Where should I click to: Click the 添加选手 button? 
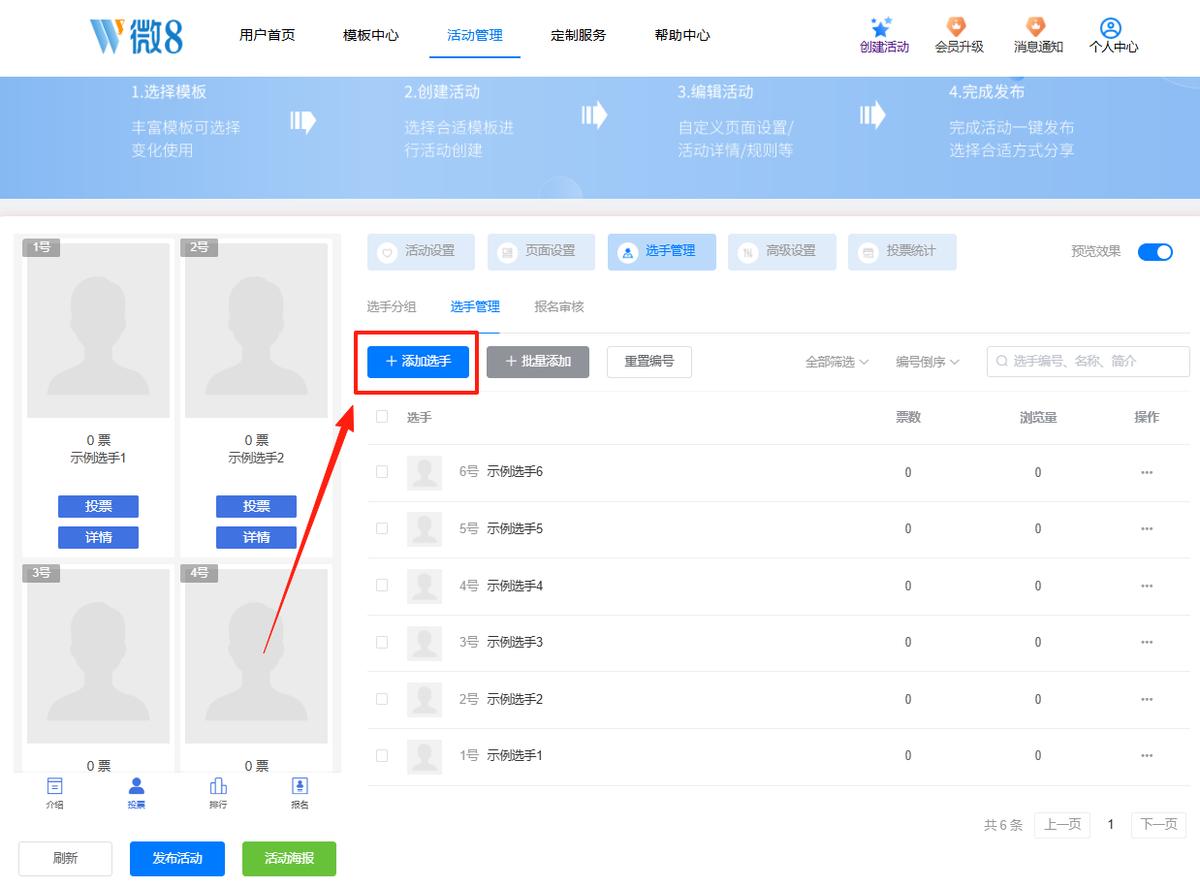(x=418, y=361)
